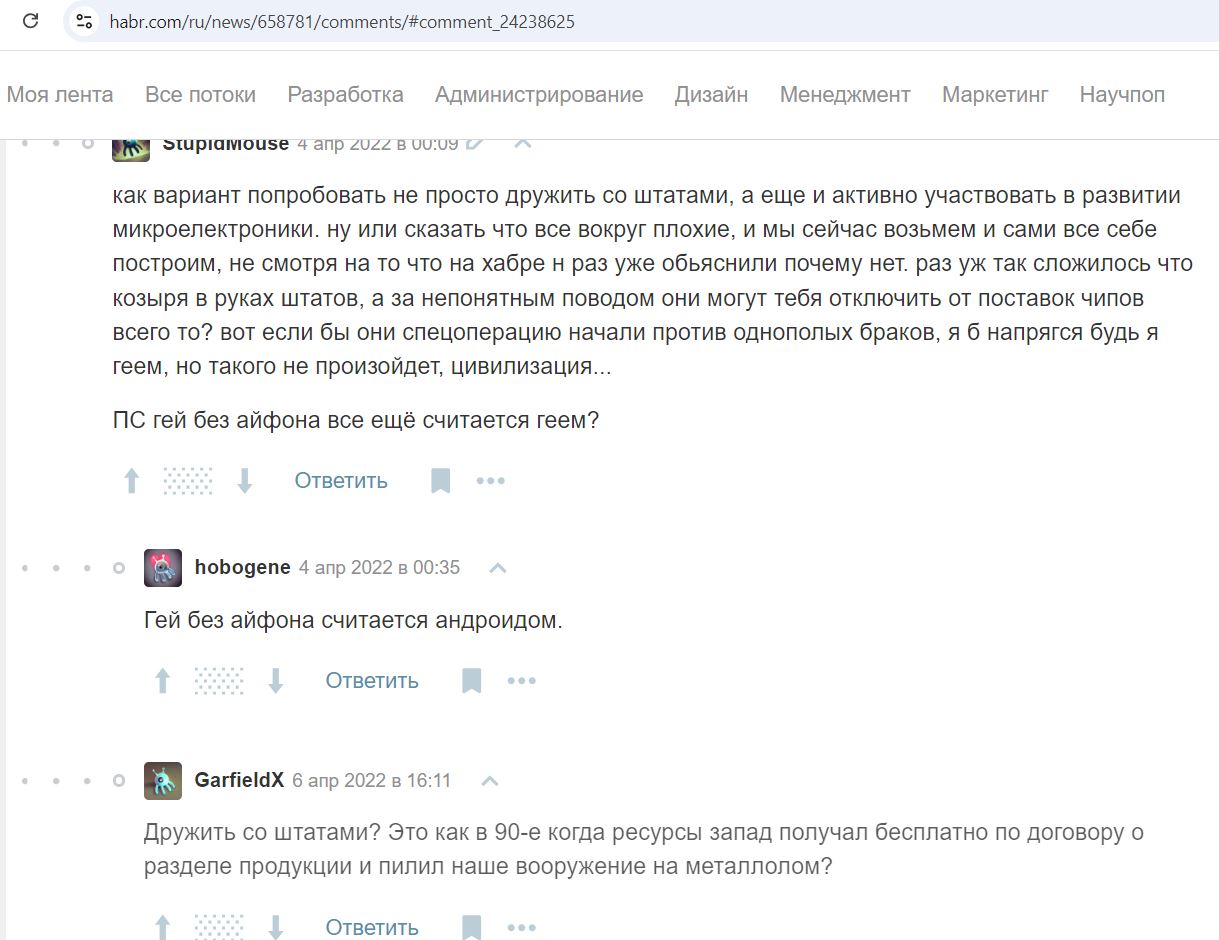Open the three-dot menu under hobogene's comment
The image size is (1219, 940).
point(522,681)
